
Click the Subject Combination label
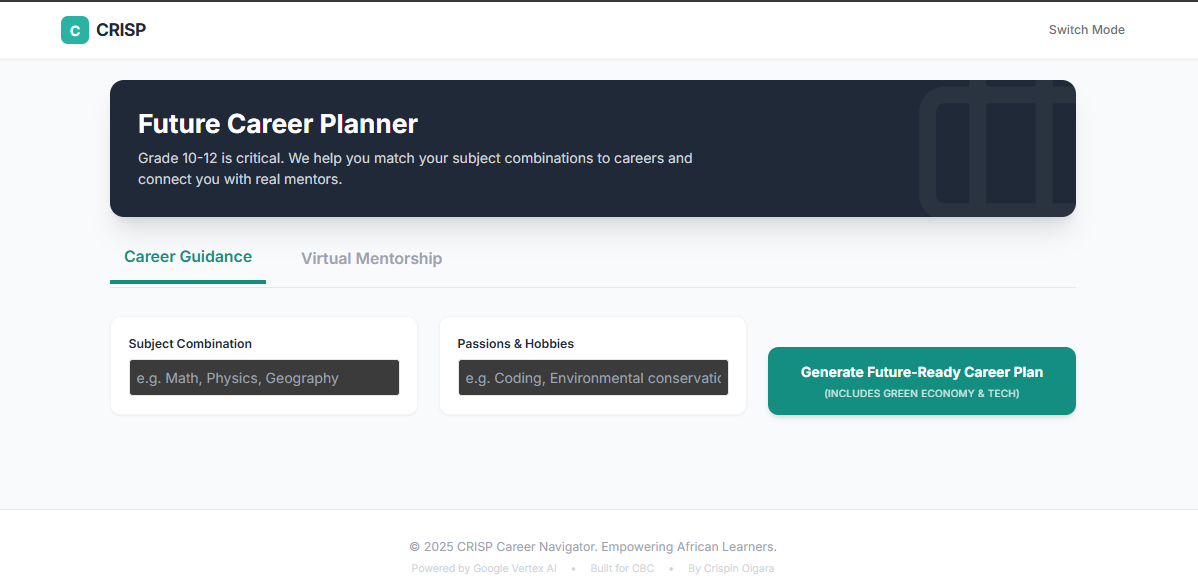pyautogui.click(x=190, y=344)
